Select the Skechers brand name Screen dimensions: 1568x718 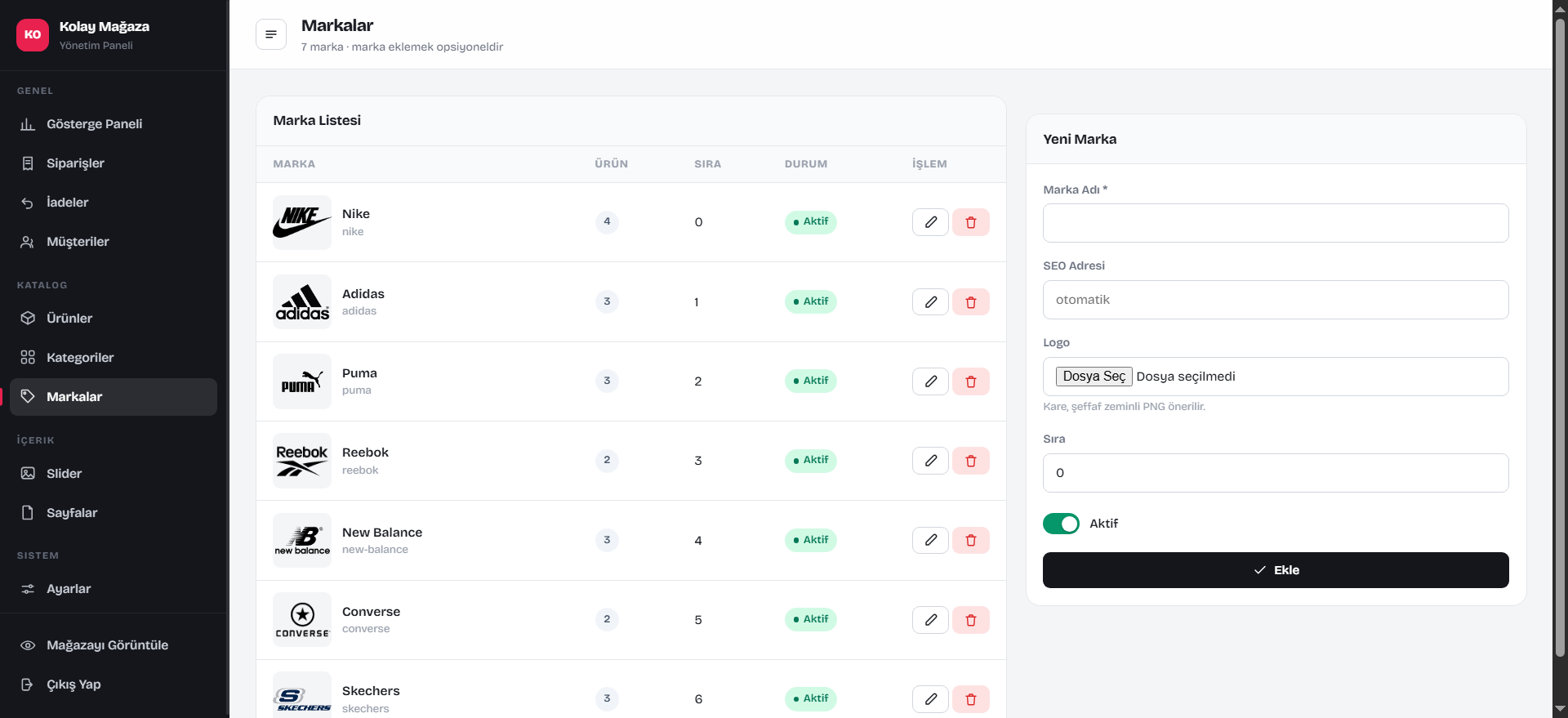371,691
